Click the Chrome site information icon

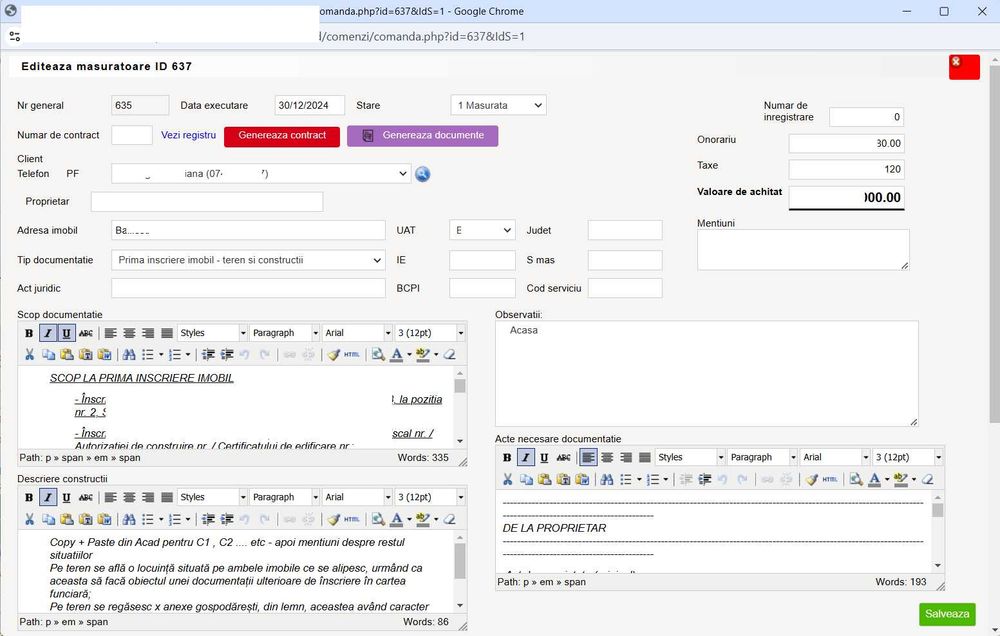point(15,36)
